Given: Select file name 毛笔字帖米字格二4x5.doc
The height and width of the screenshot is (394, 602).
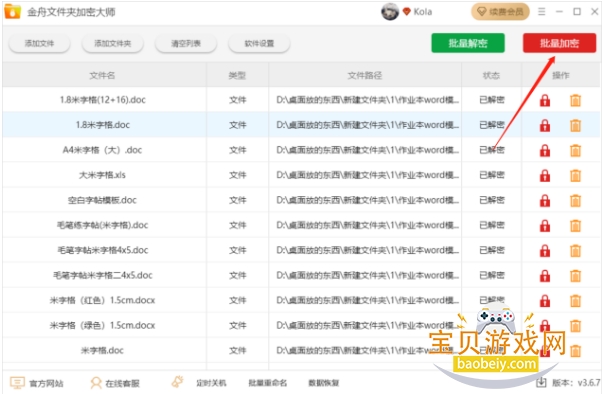Looking at the screenshot, I should point(103,275).
